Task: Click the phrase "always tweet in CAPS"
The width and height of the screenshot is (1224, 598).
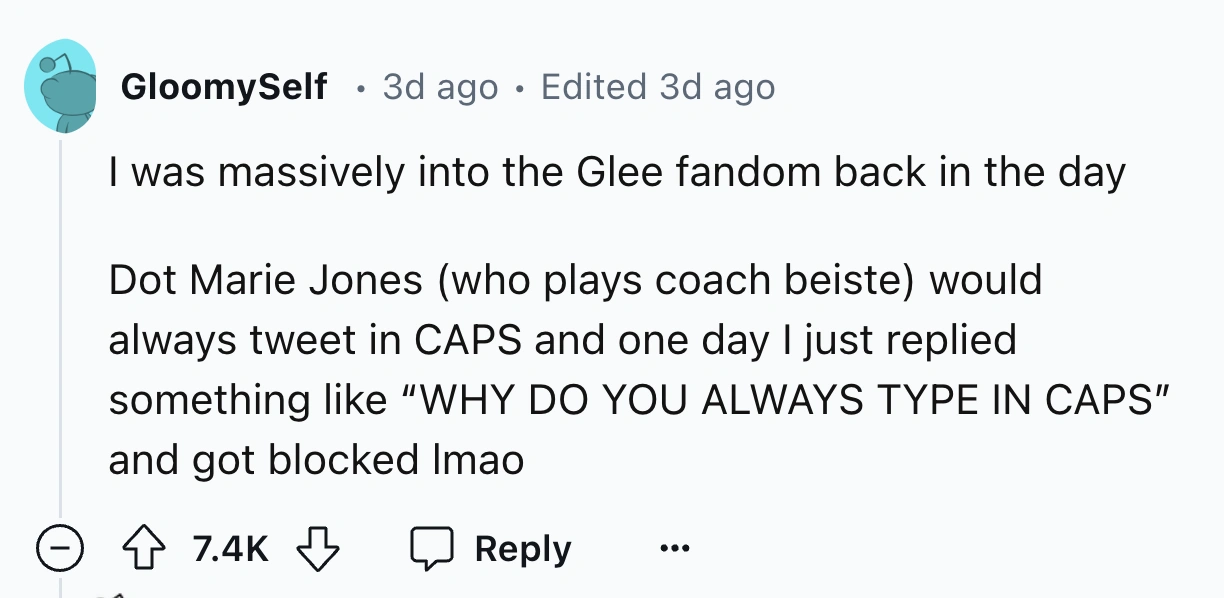Action: [x=315, y=340]
